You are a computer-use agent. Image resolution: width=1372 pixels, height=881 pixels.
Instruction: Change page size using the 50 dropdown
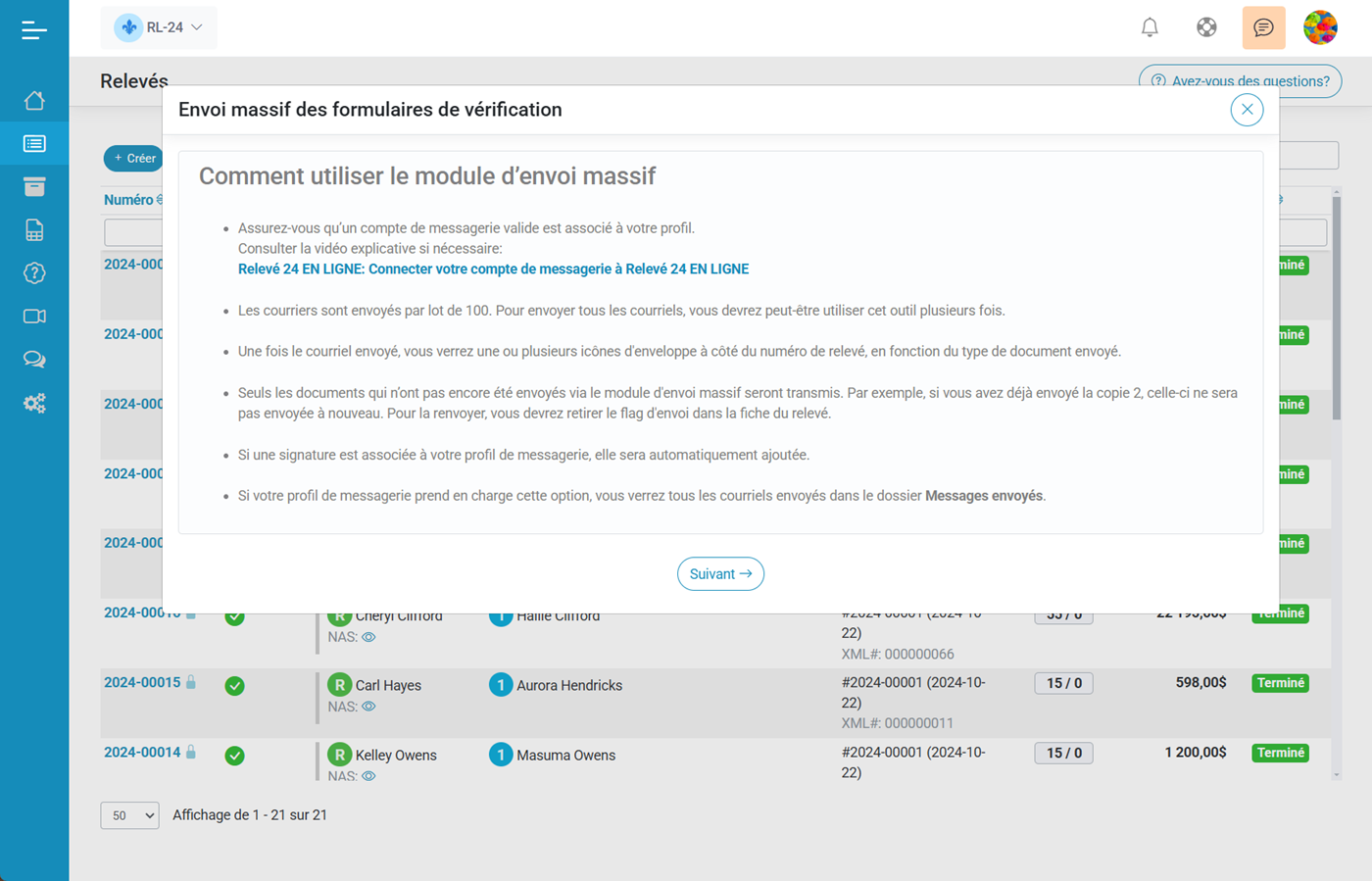129,814
